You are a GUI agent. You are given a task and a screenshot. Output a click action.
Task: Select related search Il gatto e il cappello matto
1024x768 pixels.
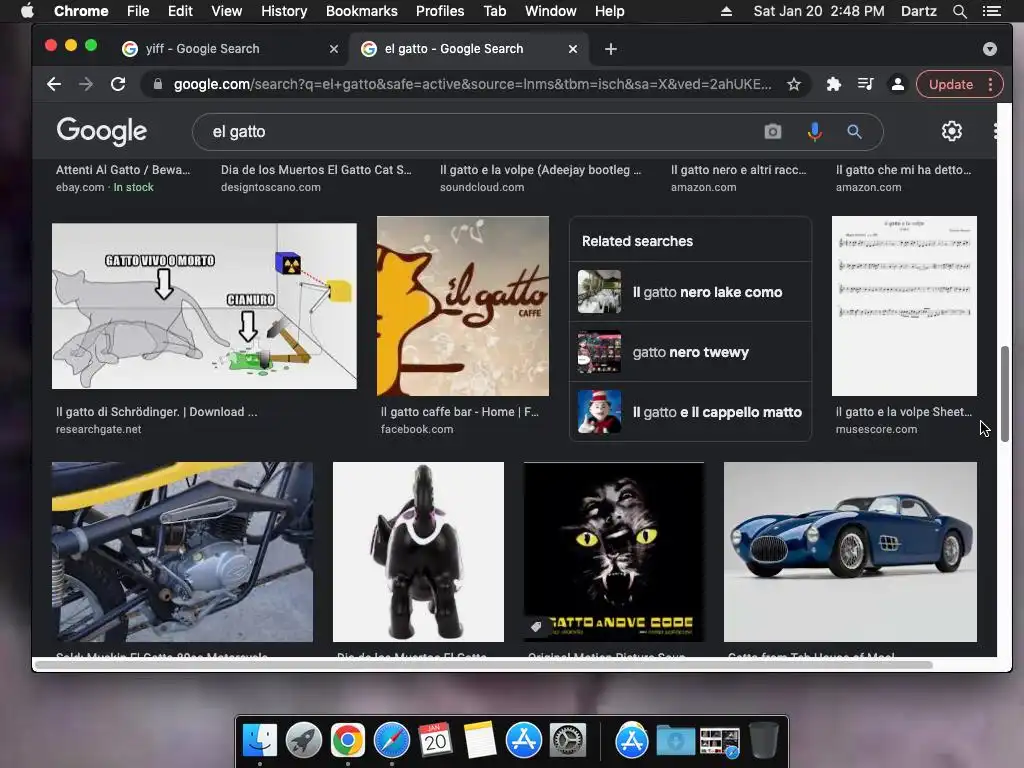coord(690,412)
